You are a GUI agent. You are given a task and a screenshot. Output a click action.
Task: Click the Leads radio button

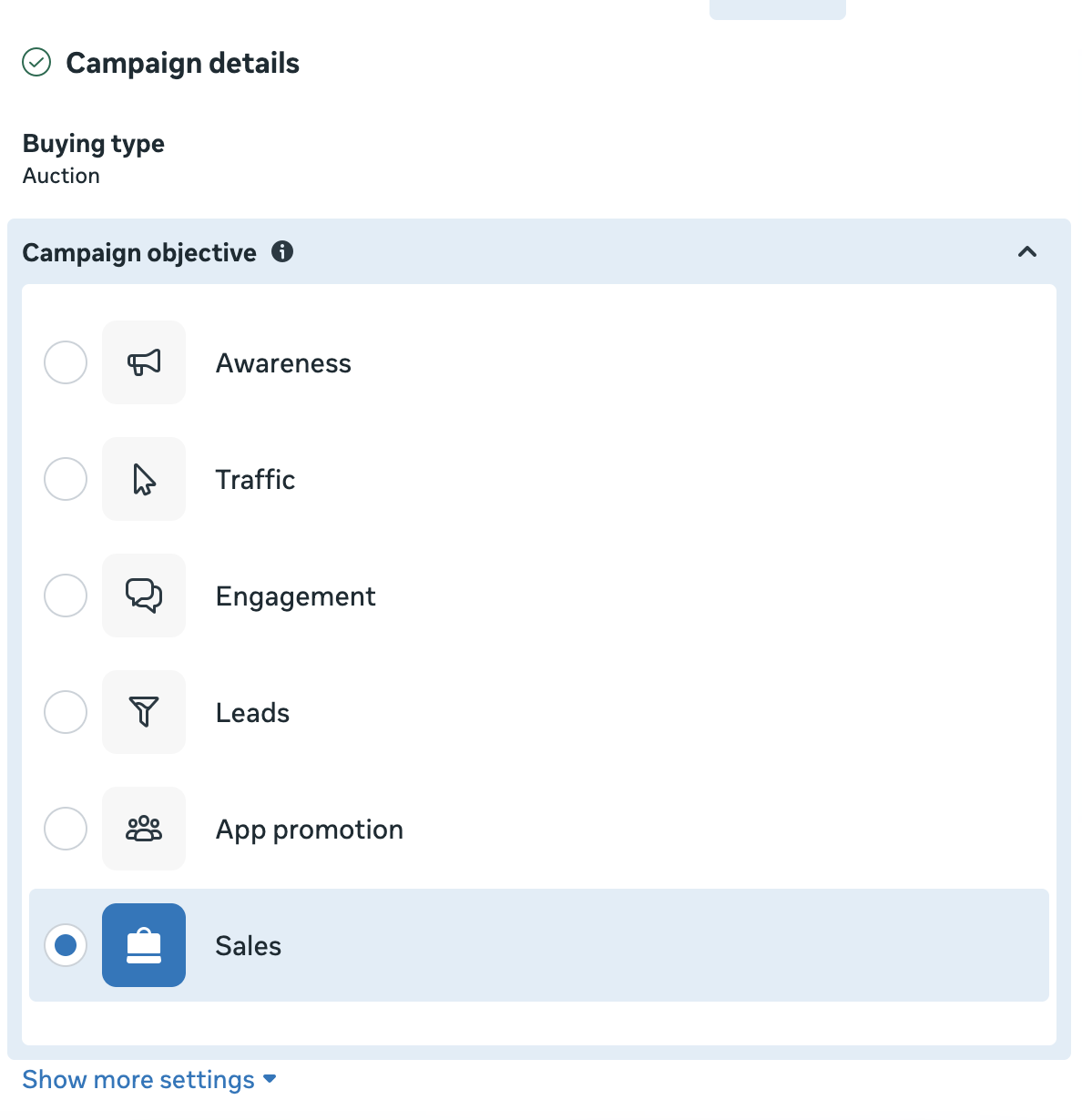65,712
